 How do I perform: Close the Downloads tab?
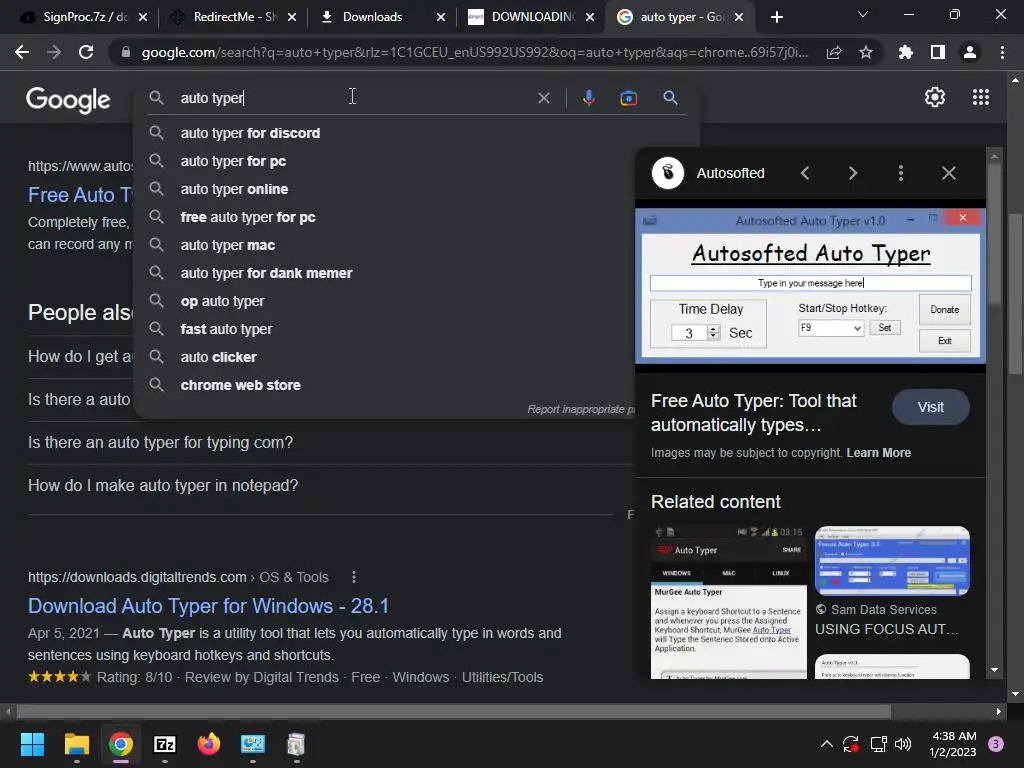441,17
